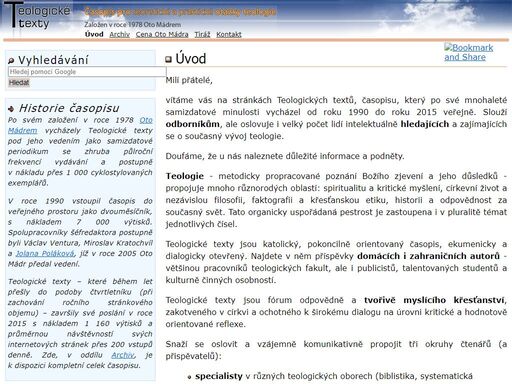Go to Cena Oto Mádra page
This screenshot has width=512, height=384.
[162, 34]
